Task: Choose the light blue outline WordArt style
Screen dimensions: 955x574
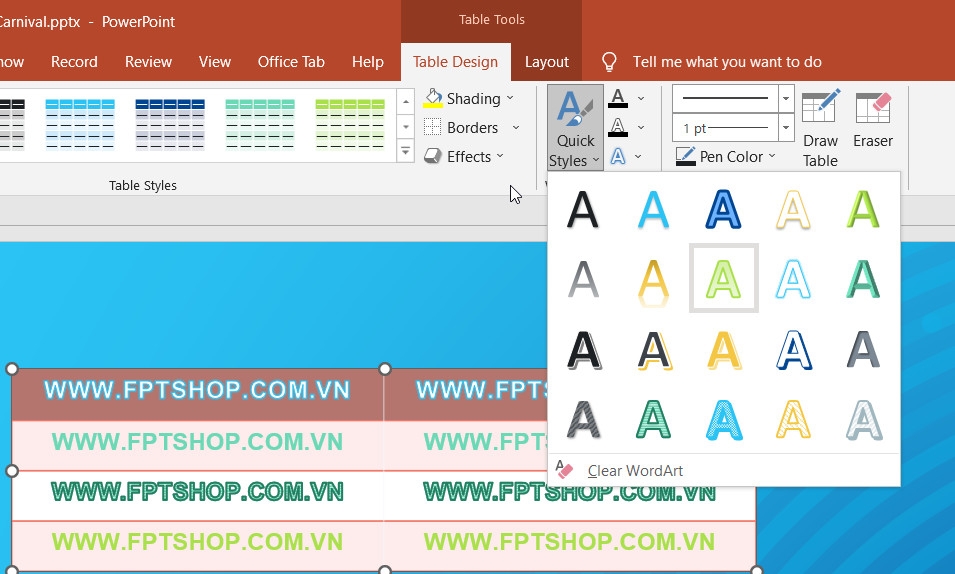Action: click(793, 279)
